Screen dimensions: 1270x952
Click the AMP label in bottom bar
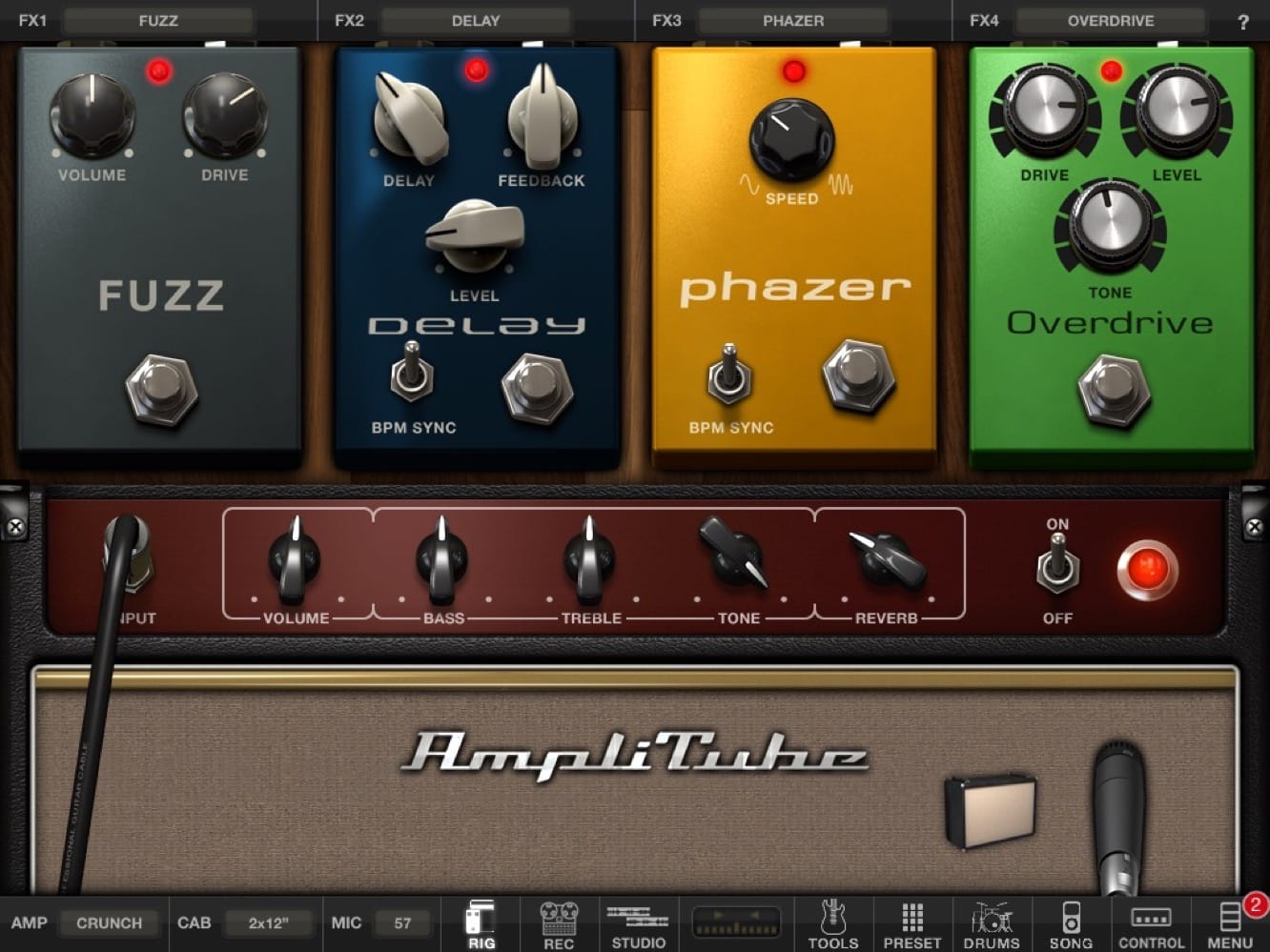tap(29, 922)
